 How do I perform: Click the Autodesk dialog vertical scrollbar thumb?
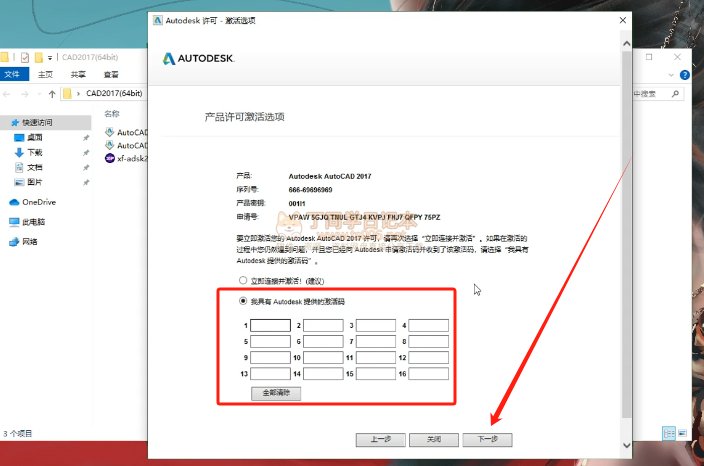click(626, 235)
